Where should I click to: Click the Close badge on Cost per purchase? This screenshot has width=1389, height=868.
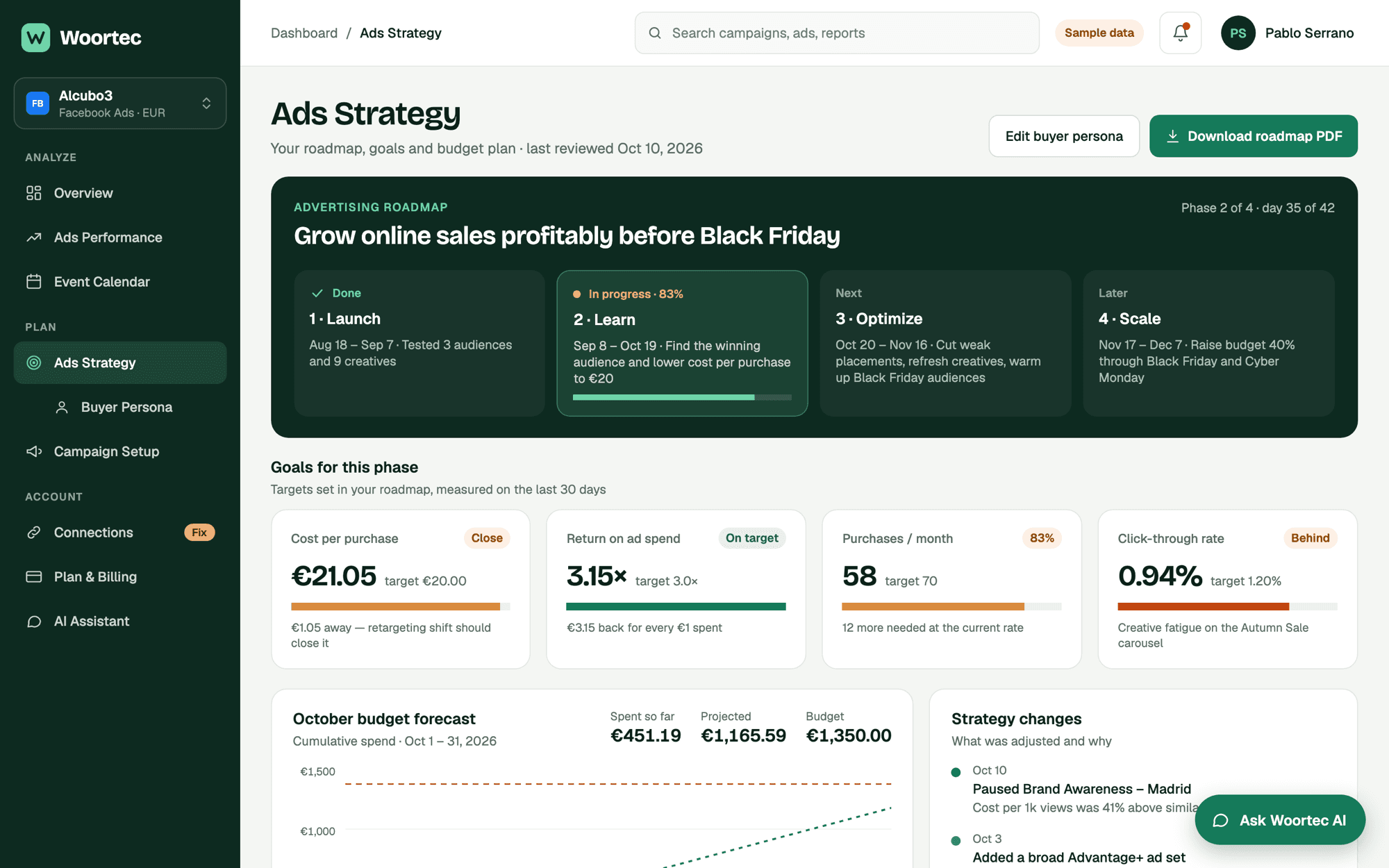487,538
